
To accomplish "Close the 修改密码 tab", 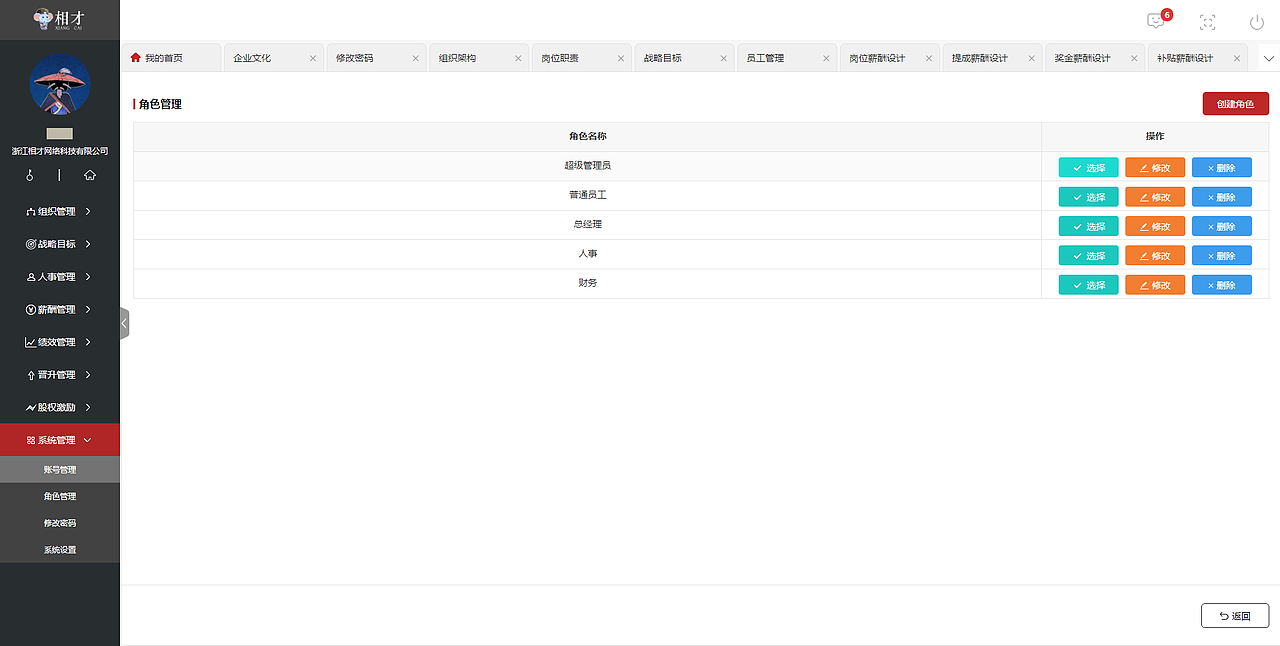I will tap(416, 58).
